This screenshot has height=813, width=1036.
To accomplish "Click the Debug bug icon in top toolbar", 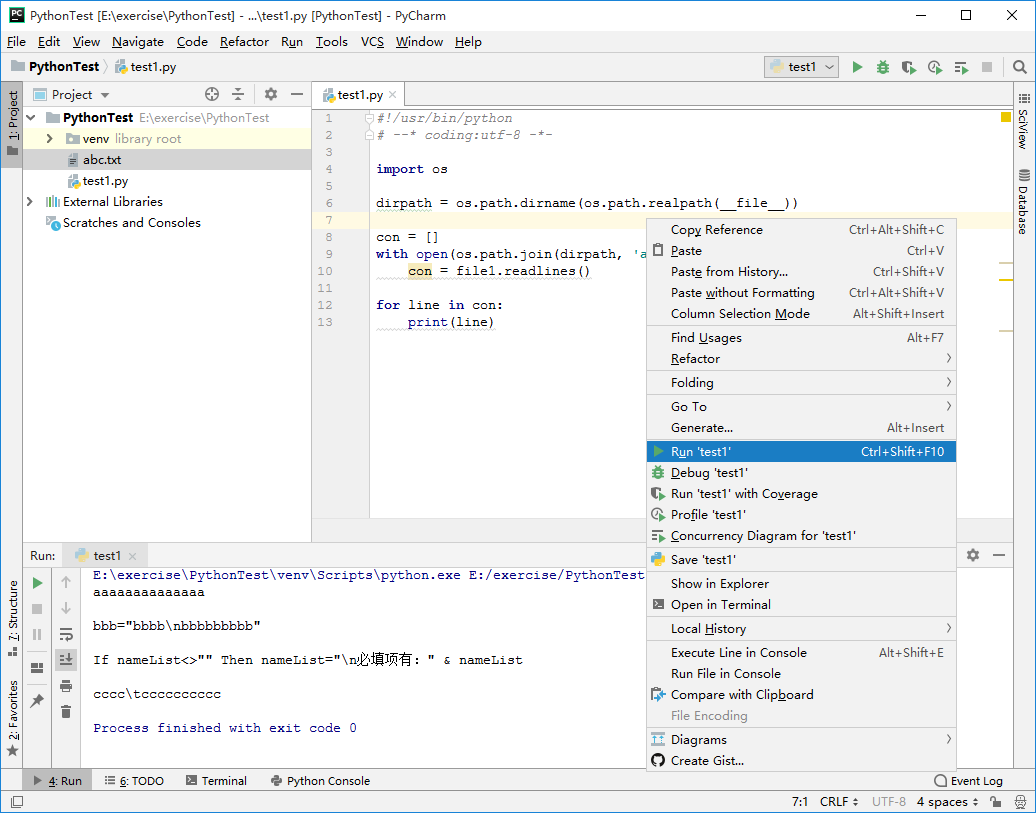I will coord(883,67).
